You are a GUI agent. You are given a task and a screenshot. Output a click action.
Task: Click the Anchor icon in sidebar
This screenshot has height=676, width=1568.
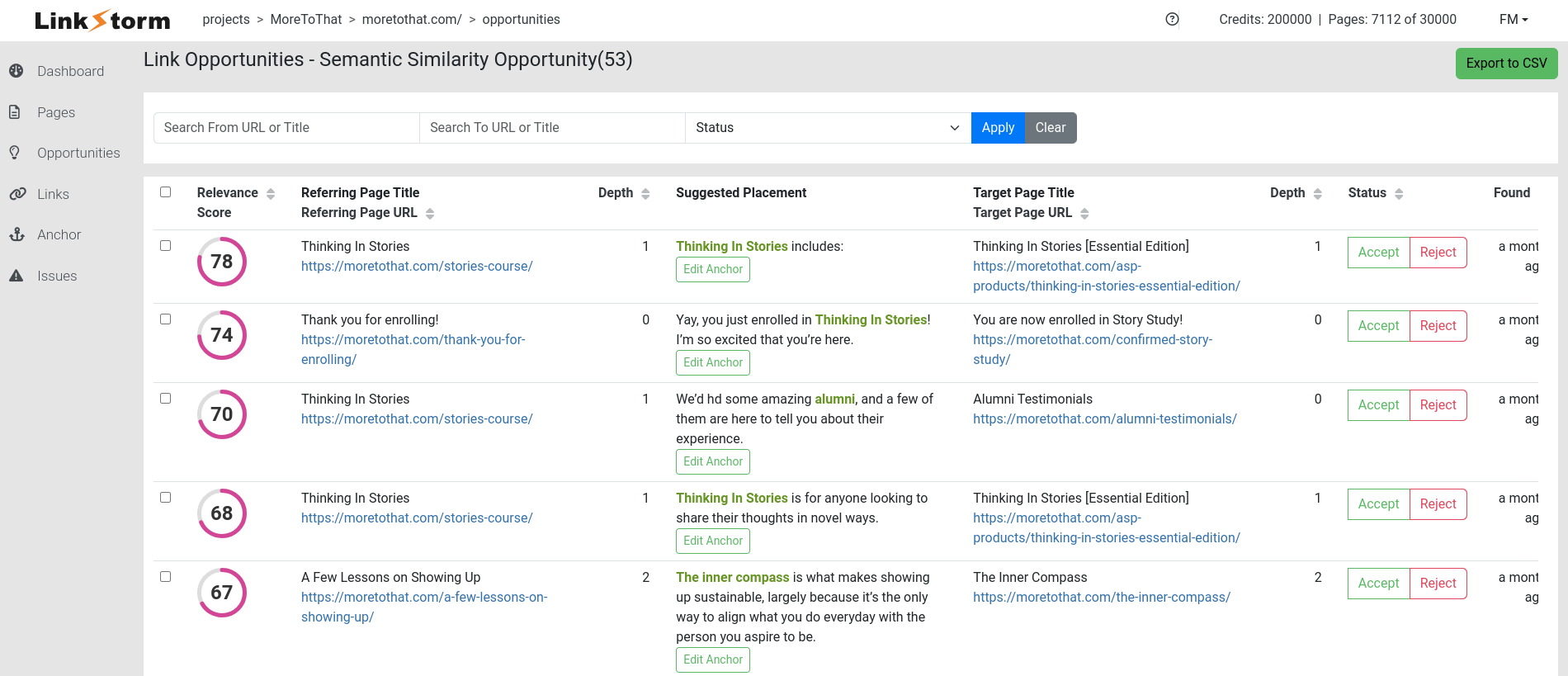pos(17,234)
